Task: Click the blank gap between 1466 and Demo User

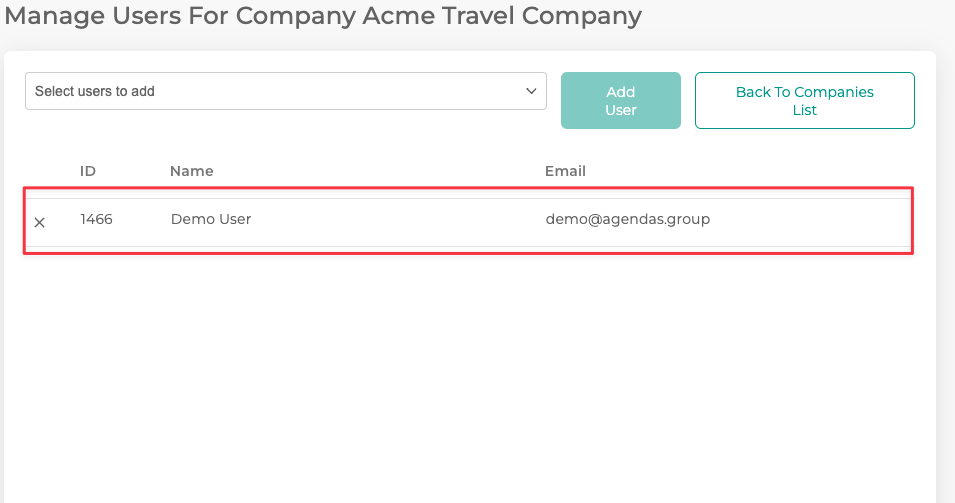Action: [141, 220]
